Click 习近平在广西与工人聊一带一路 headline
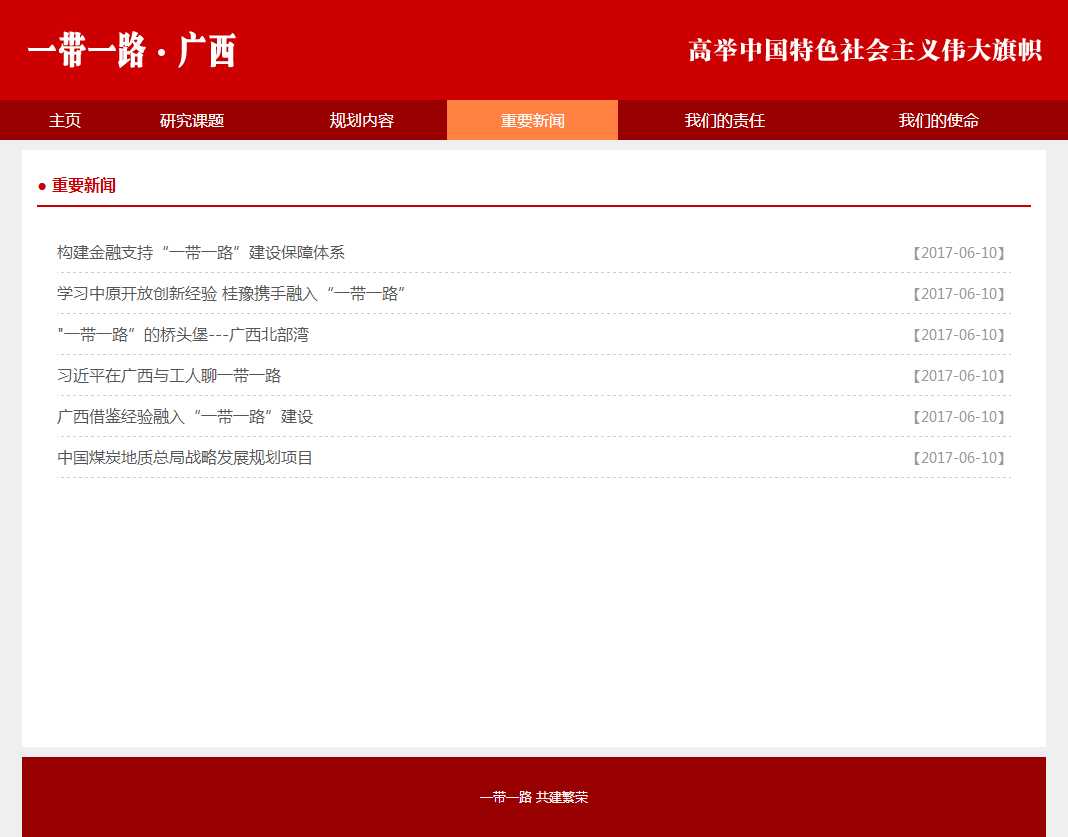The image size is (1068, 837). 169,376
